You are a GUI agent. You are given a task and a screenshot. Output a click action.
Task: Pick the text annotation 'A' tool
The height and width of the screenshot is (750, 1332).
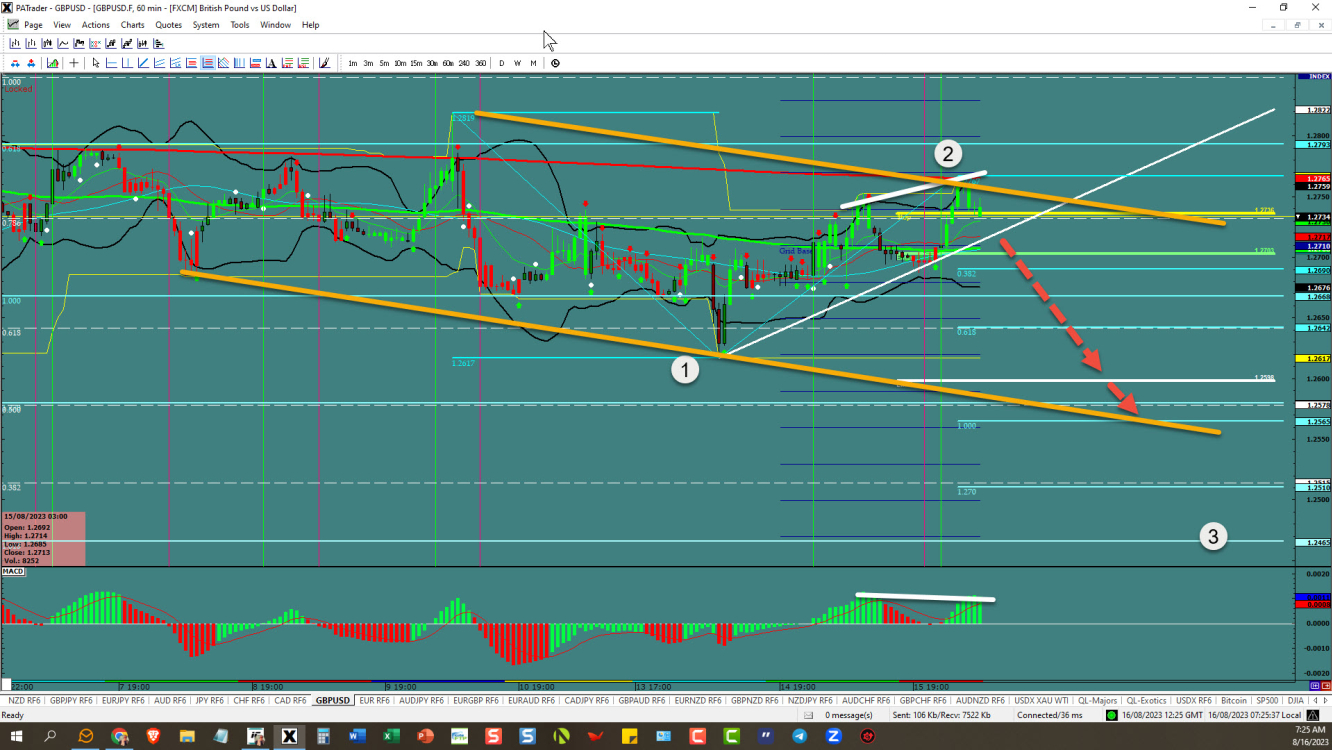coord(271,63)
